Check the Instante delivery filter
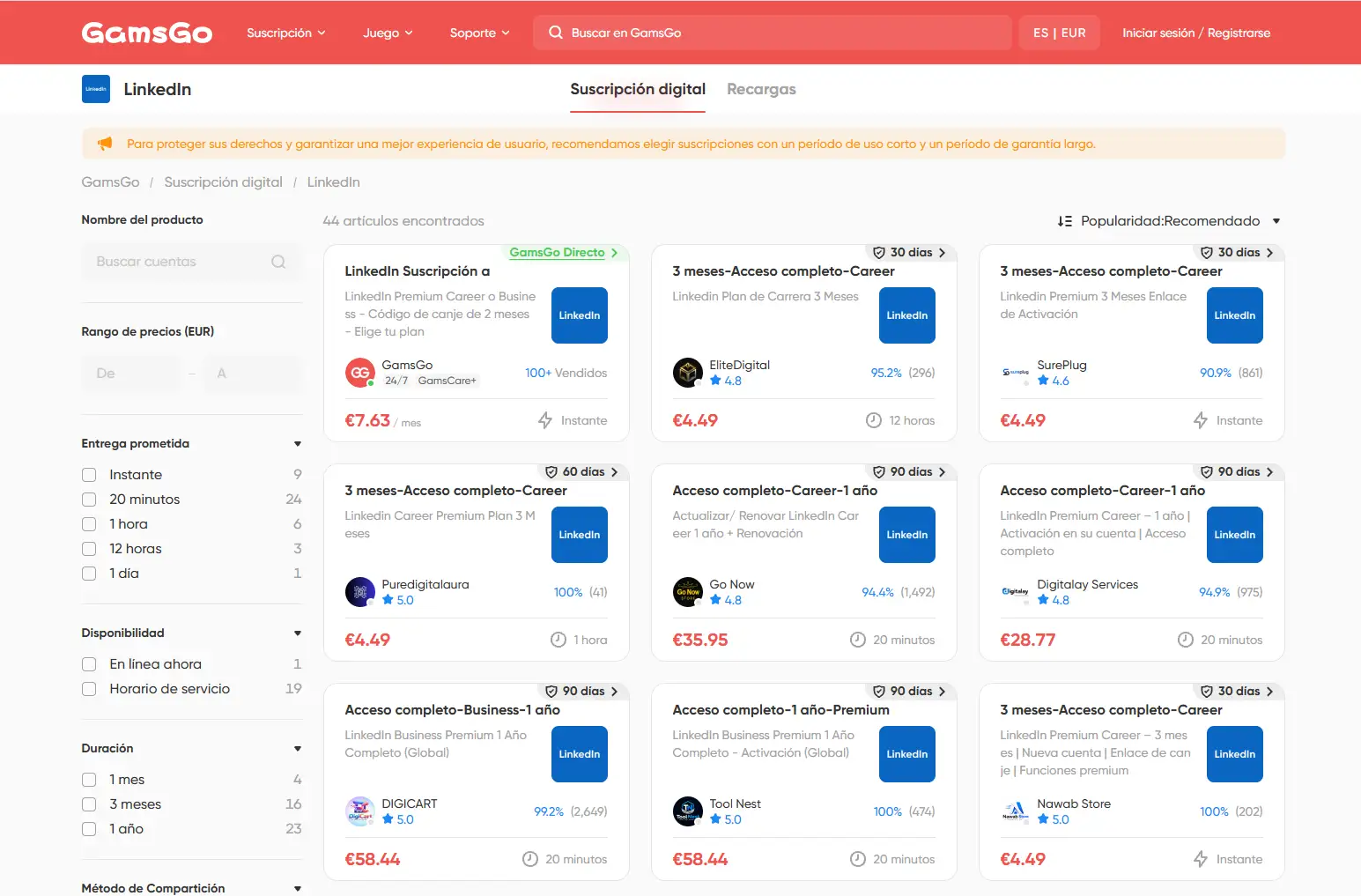Image resolution: width=1361 pixels, height=896 pixels. point(89,475)
